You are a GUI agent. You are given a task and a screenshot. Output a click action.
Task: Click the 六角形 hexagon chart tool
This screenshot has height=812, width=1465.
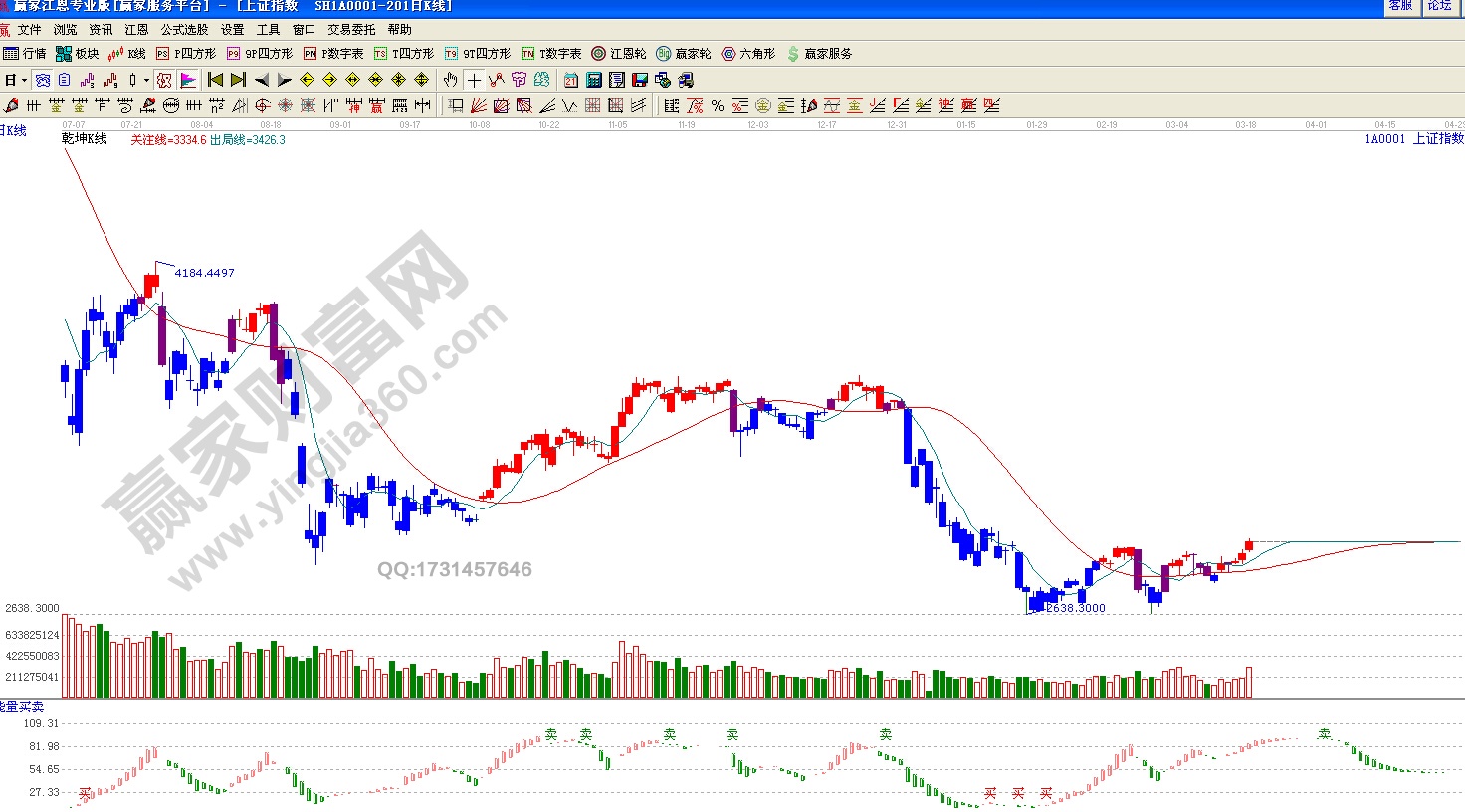(x=748, y=54)
